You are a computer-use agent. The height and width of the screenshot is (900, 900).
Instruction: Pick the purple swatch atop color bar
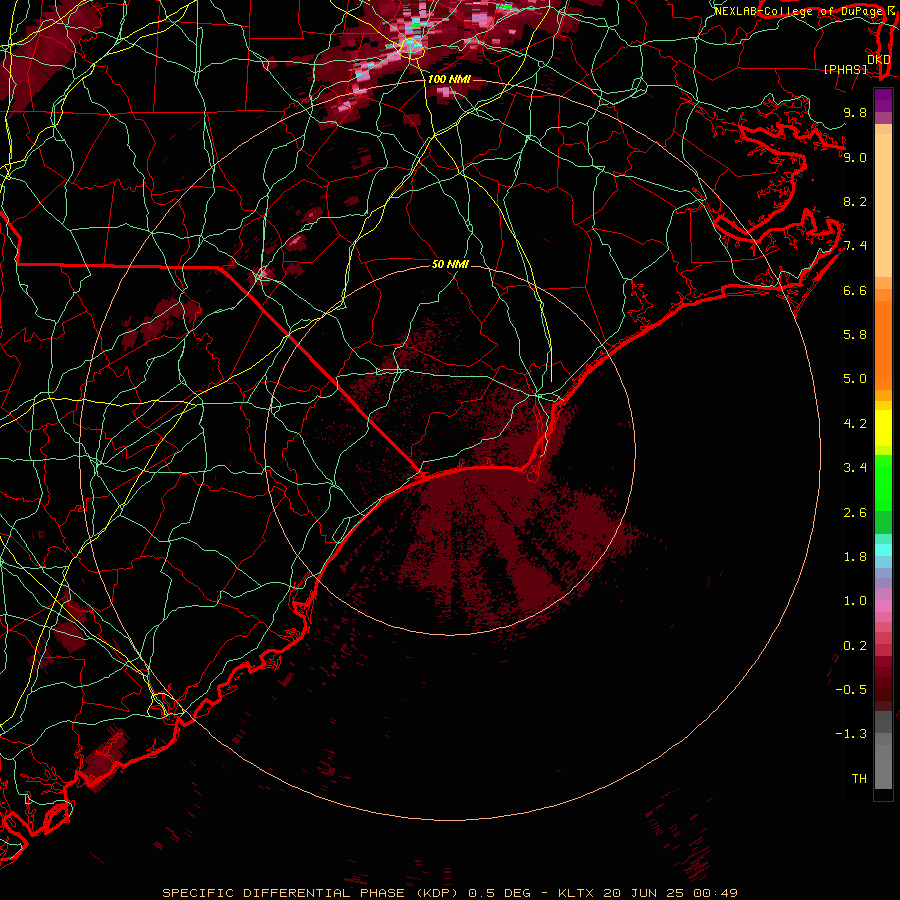pos(883,100)
